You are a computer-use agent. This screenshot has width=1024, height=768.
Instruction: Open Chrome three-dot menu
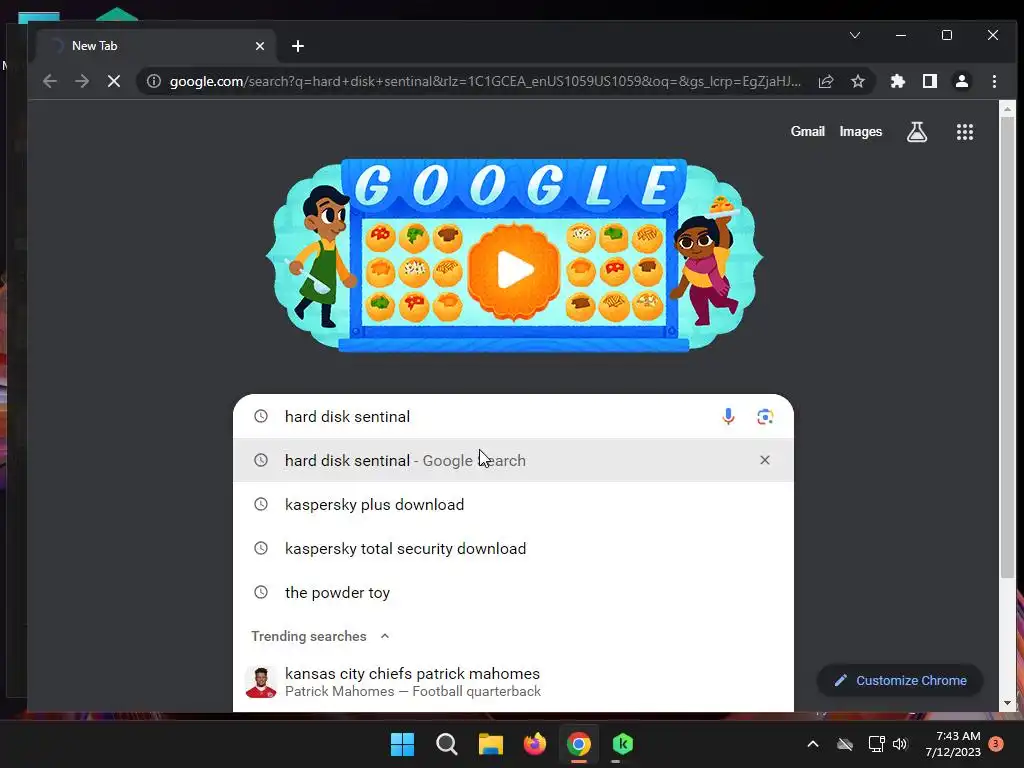coord(994,81)
